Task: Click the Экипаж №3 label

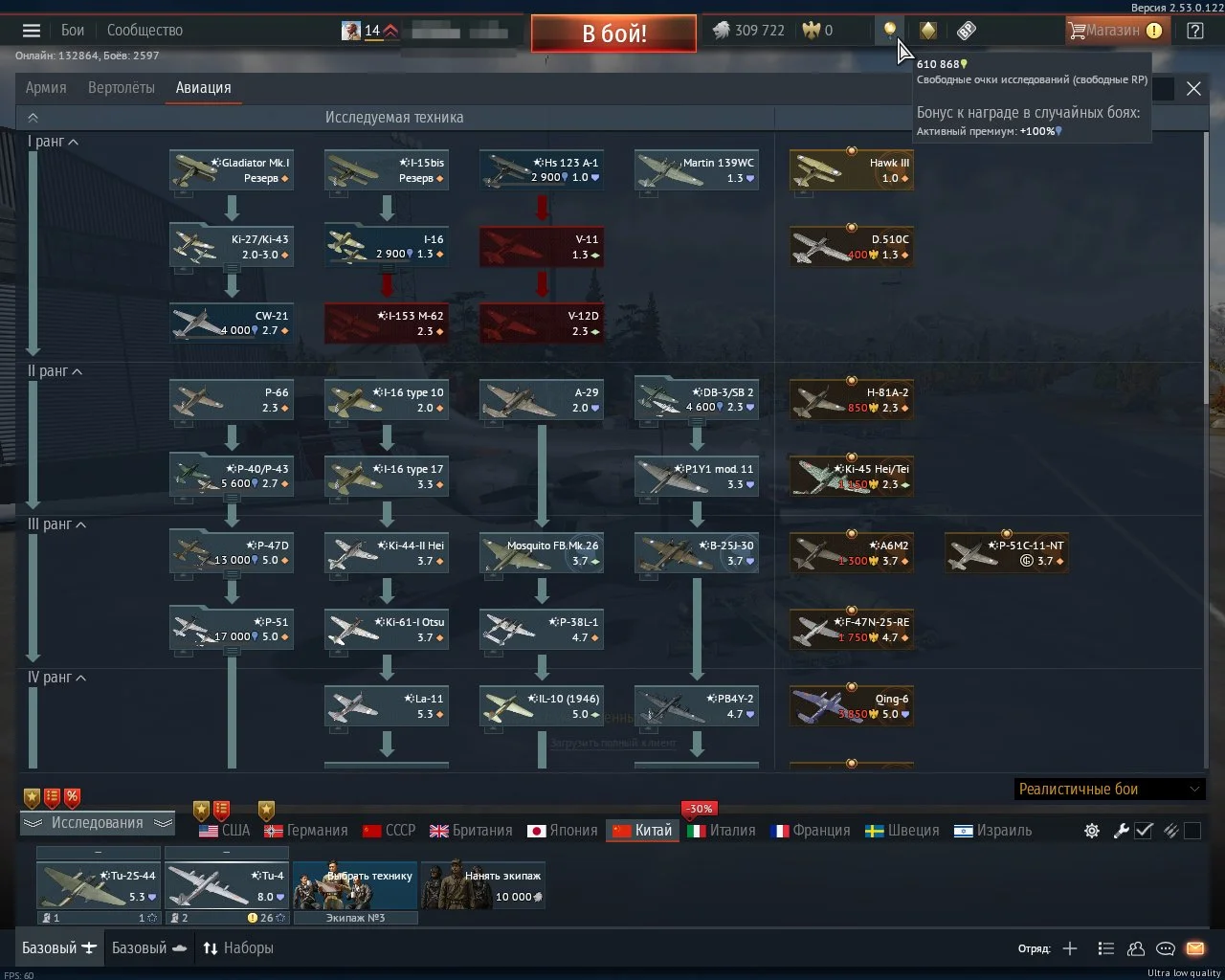Action: (x=355, y=918)
